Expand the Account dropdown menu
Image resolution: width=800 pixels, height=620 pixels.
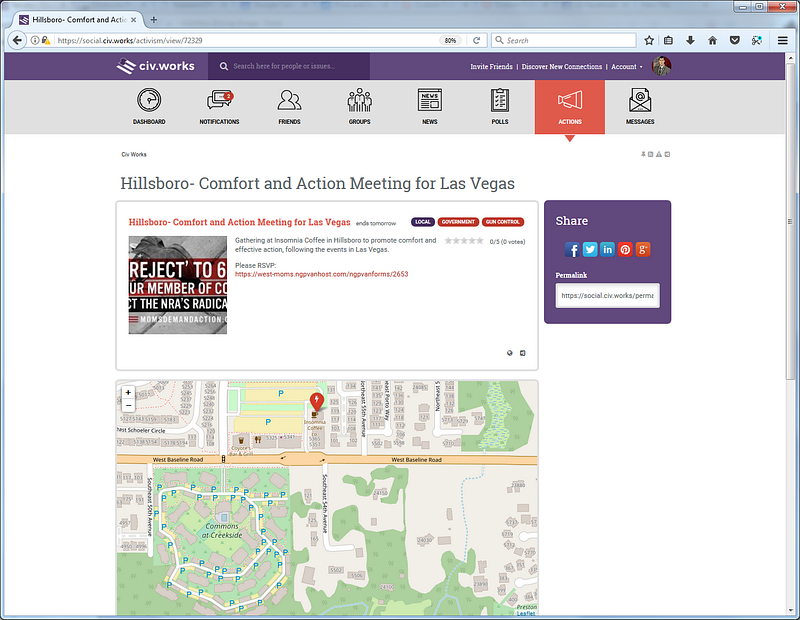626,67
